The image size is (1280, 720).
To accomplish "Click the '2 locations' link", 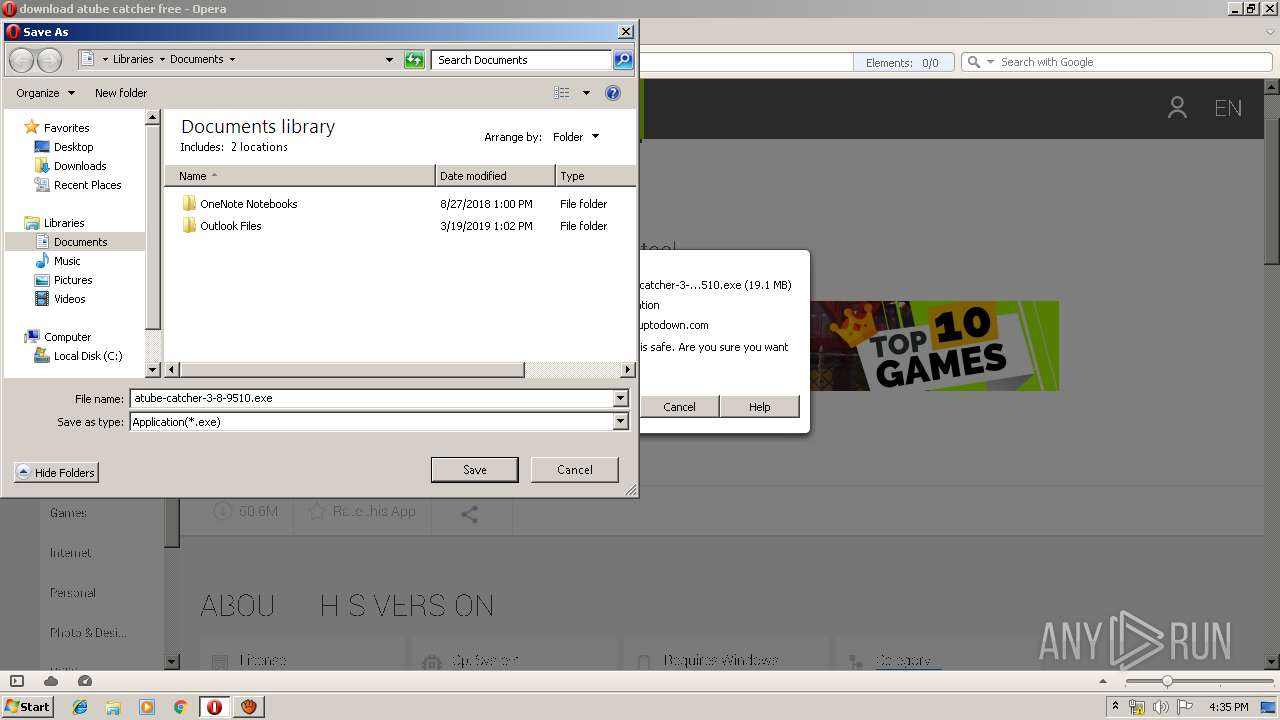I will [x=259, y=147].
